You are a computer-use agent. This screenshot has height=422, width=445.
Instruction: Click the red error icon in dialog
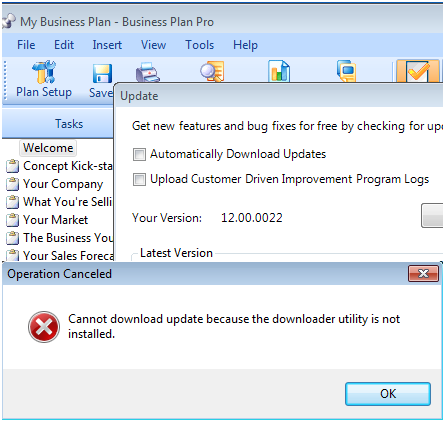44,327
